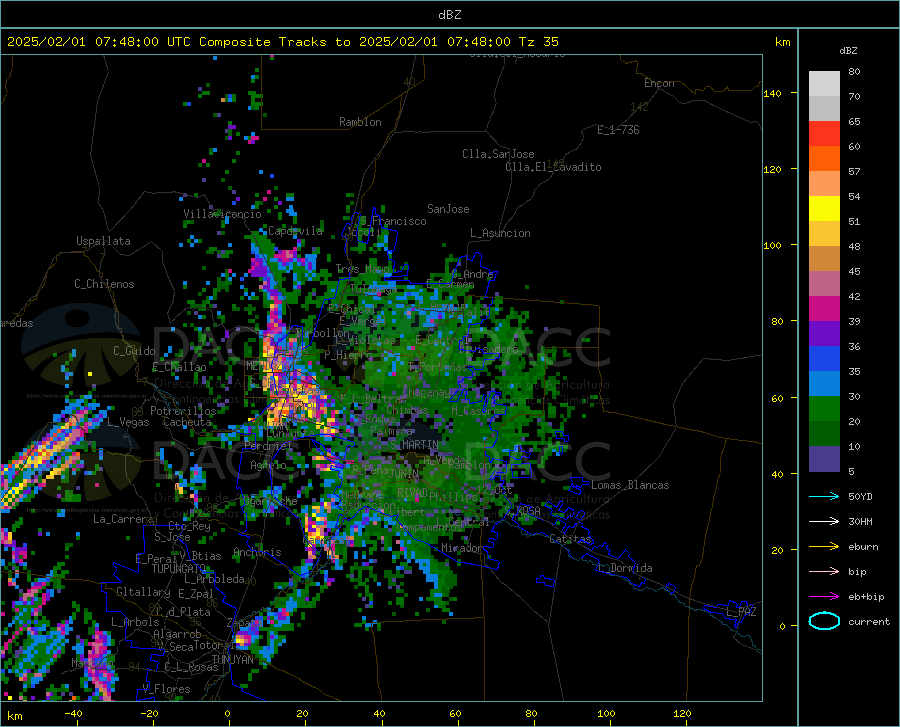Click the cyan current ellipse legend icon
Image resolution: width=900 pixels, height=727 pixels.
[824, 621]
